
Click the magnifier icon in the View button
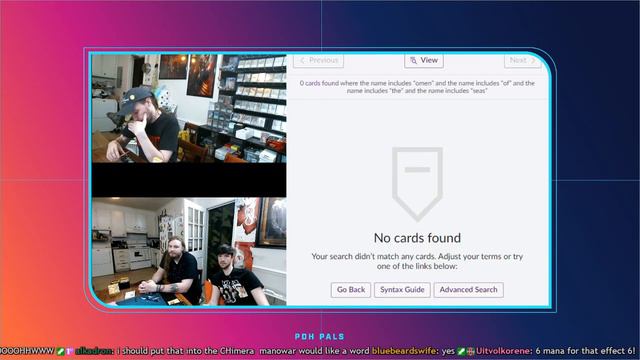413,60
